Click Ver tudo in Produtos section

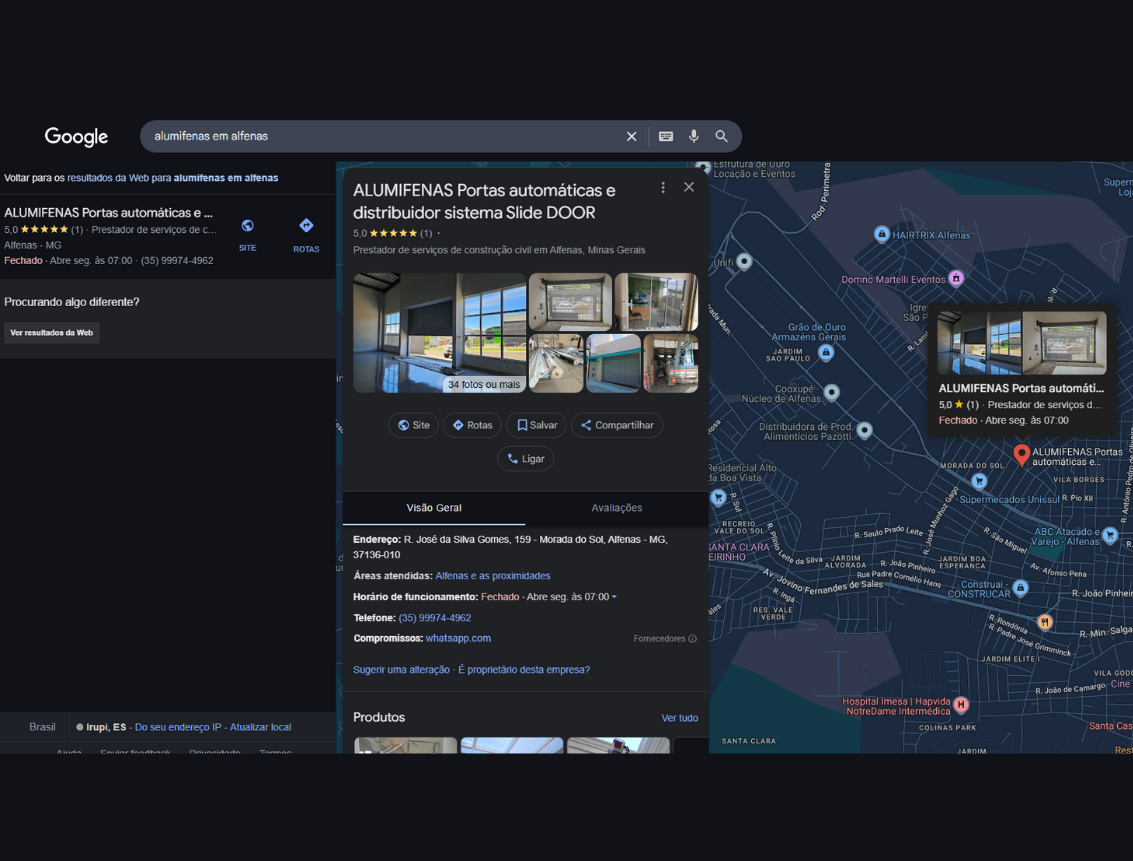pyautogui.click(x=680, y=718)
